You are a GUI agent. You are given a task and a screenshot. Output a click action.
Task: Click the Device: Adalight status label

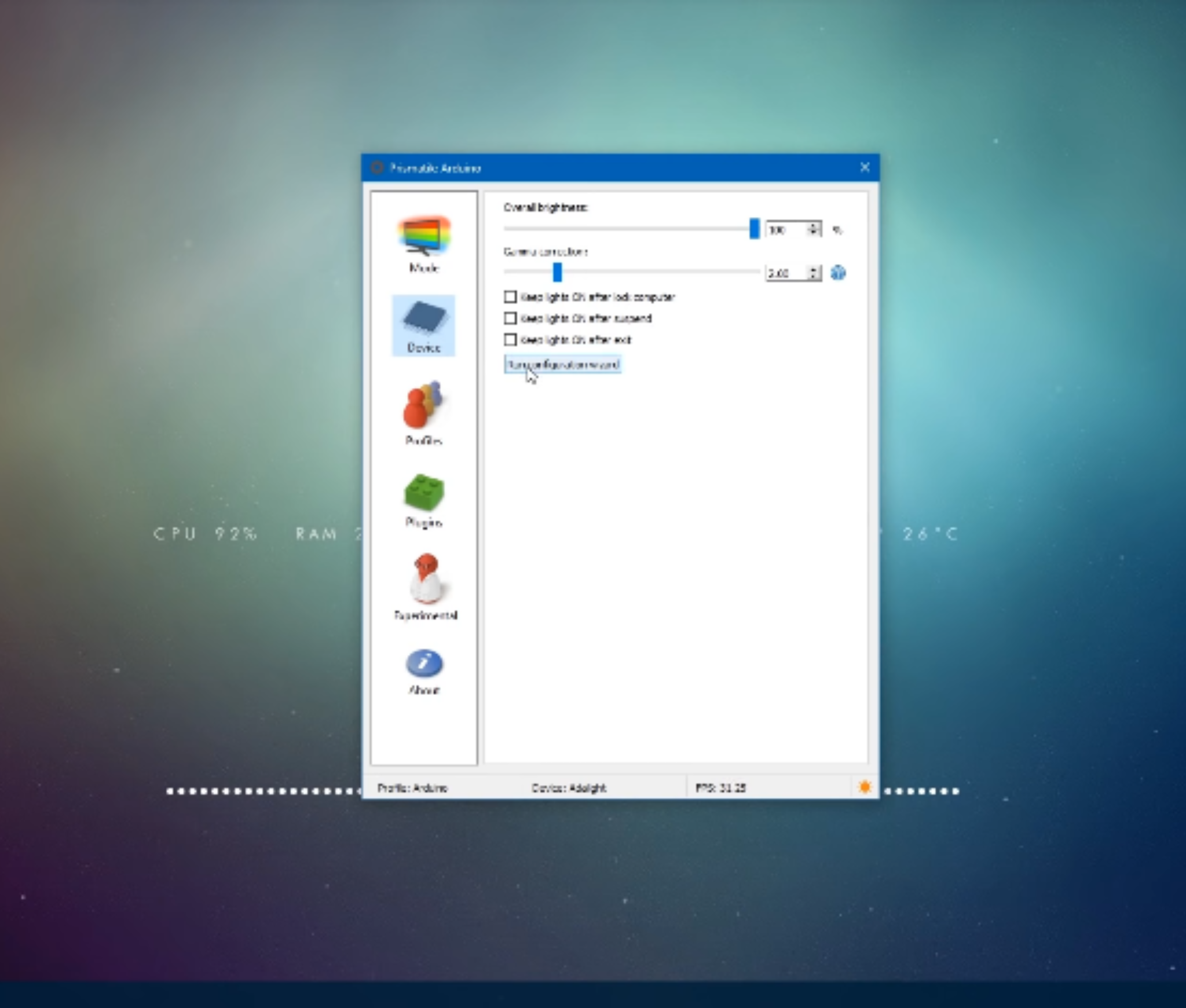point(569,787)
